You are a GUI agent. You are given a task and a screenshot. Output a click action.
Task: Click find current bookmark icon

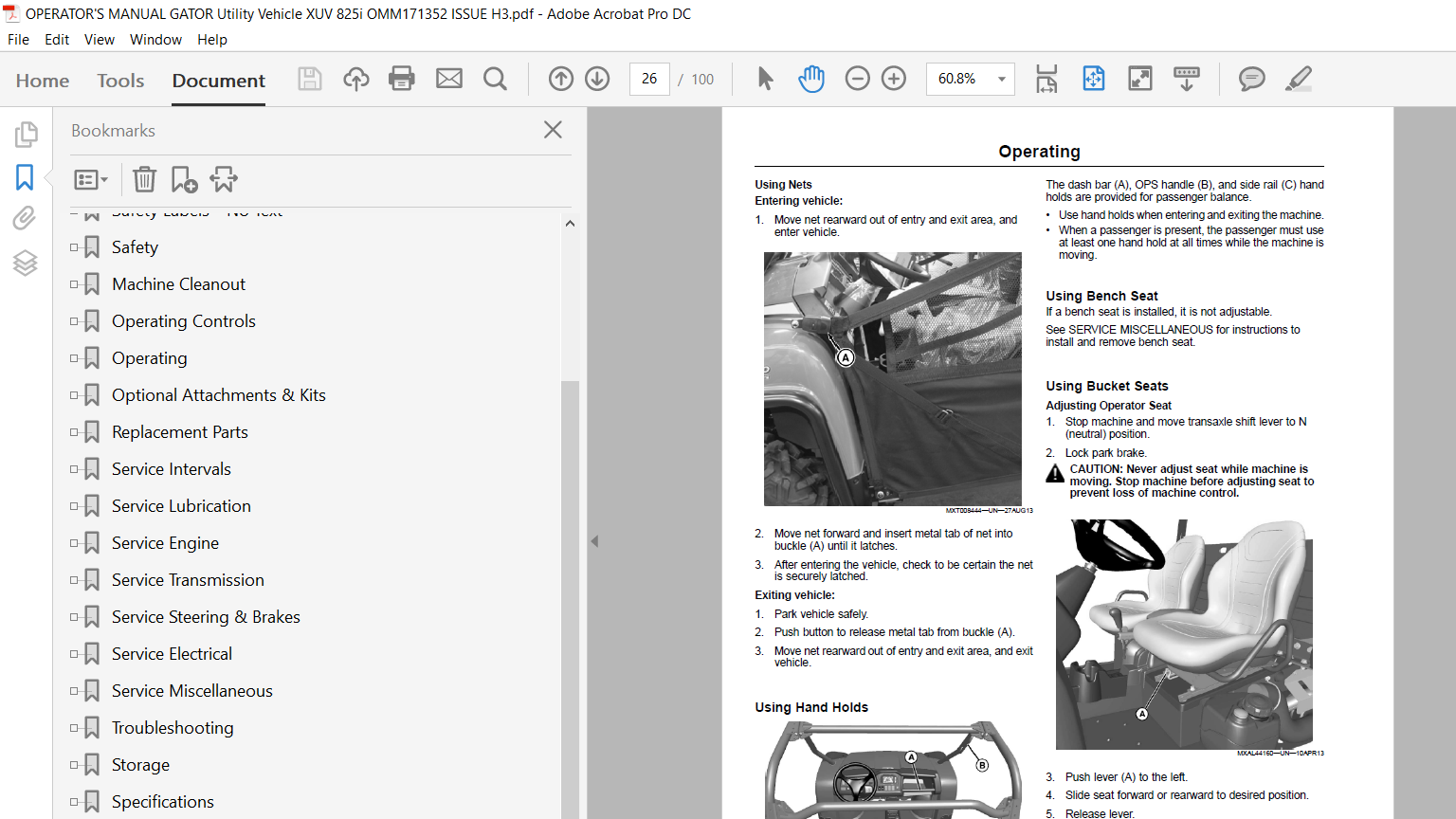[x=224, y=179]
